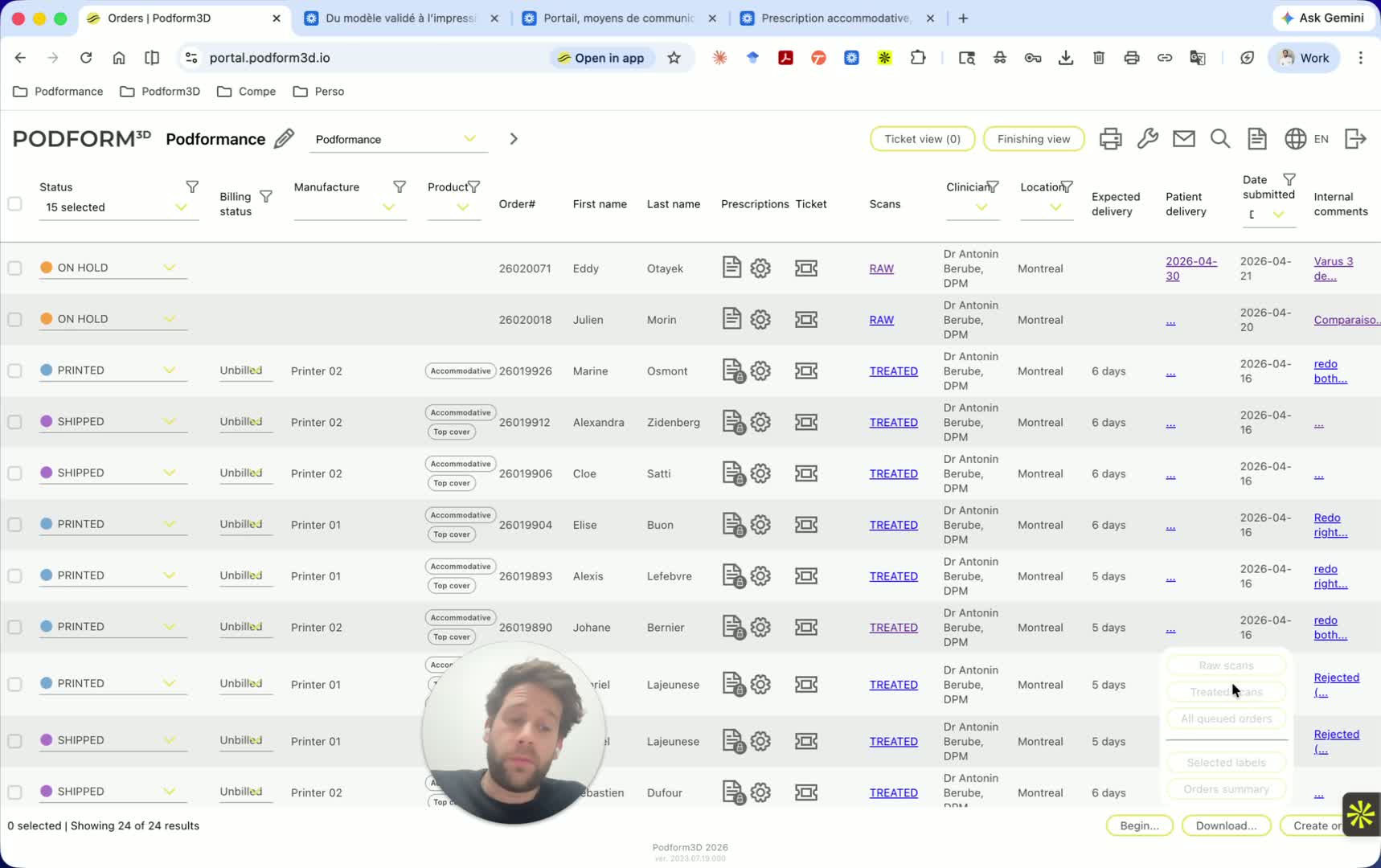This screenshot has width=1381, height=868.
Task: Open the 15 selected status filter dropdown
Action: coord(118,207)
